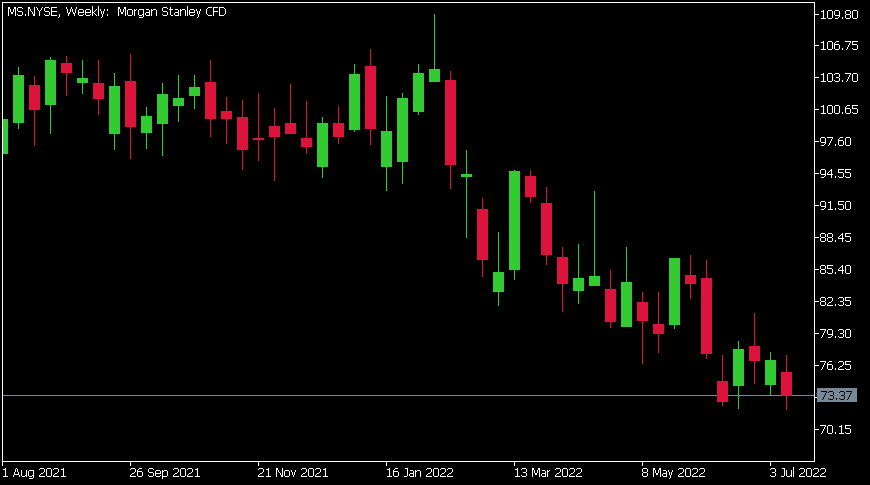Click the 94.55 price axis label

click(836, 174)
